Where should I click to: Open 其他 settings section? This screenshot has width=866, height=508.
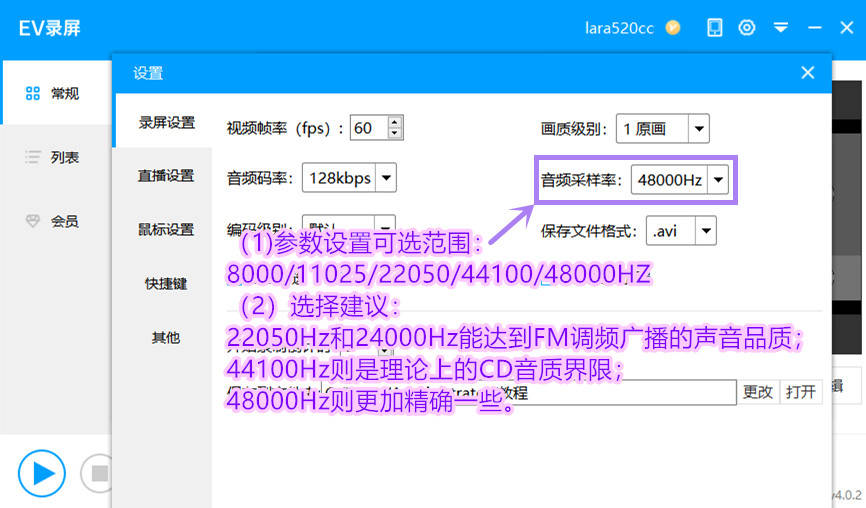[x=166, y=338]
